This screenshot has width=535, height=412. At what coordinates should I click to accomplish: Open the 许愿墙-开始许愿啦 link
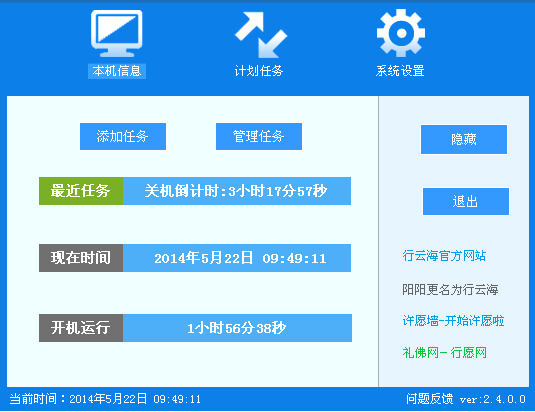453,321
